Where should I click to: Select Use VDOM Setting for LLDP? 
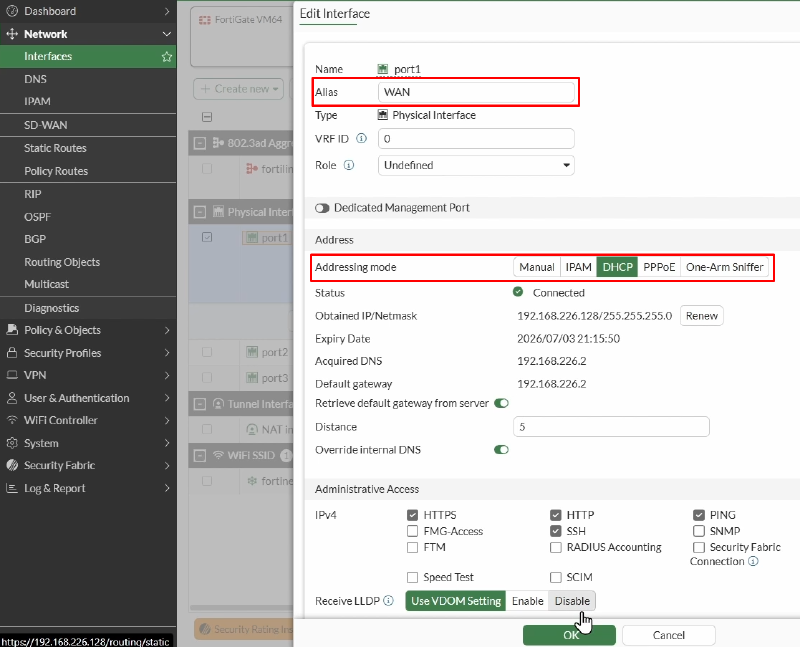[456, 601]
